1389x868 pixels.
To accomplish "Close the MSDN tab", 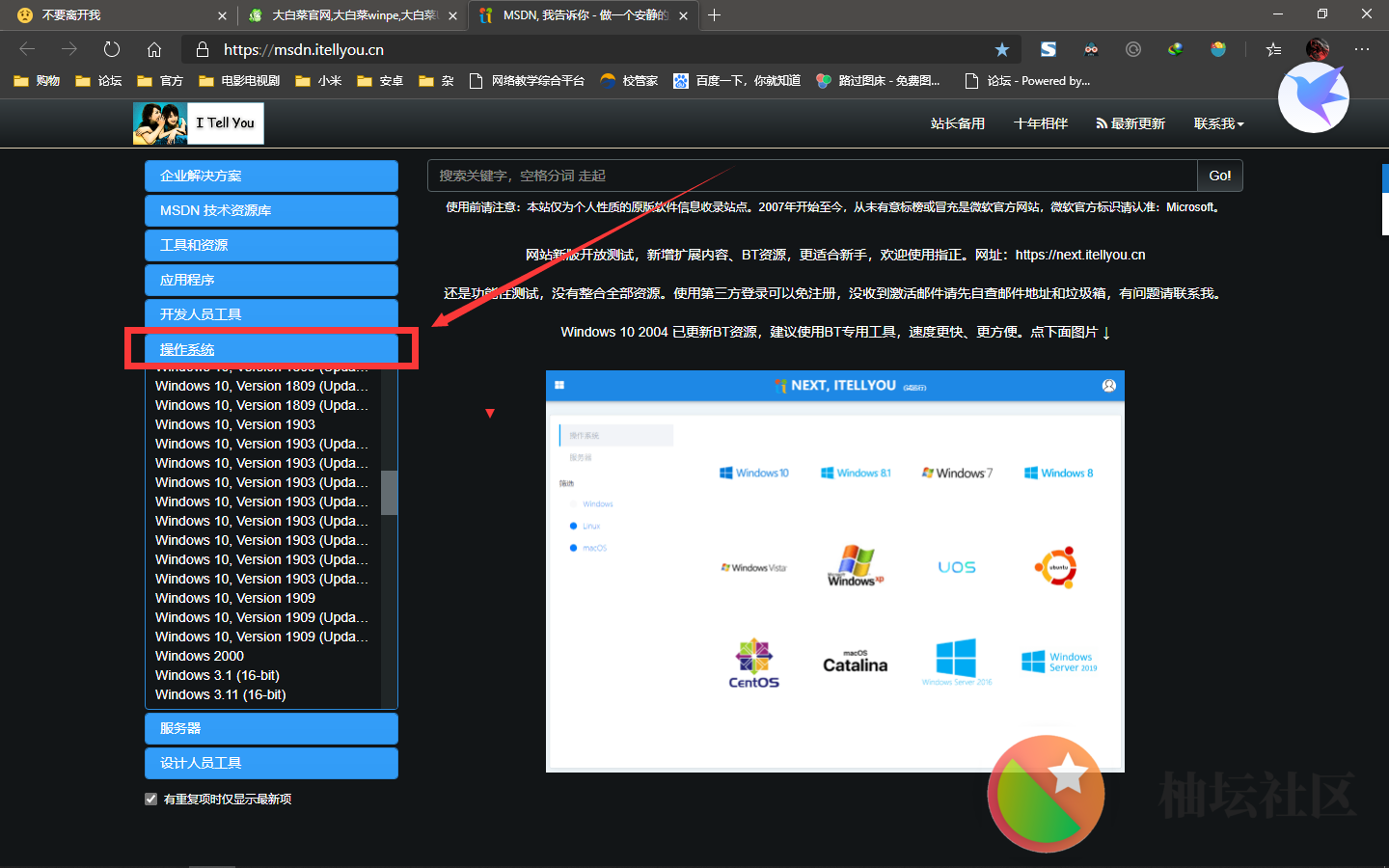I will (x=683, y=15).
